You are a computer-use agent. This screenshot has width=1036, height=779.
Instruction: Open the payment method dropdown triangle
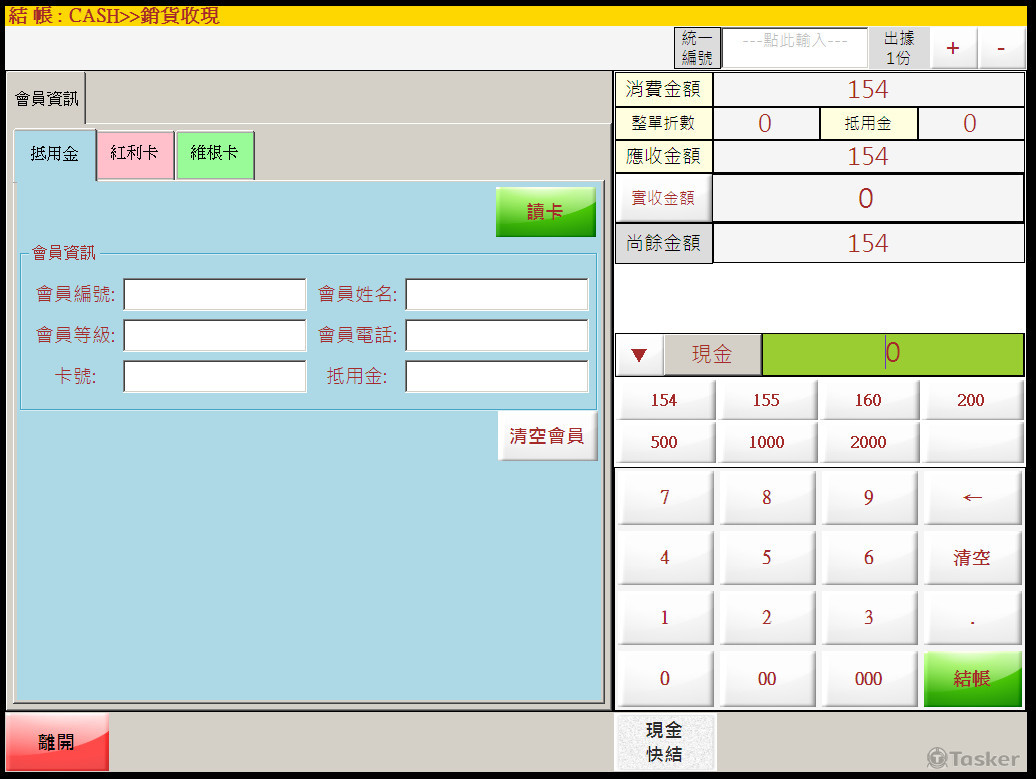640,355
